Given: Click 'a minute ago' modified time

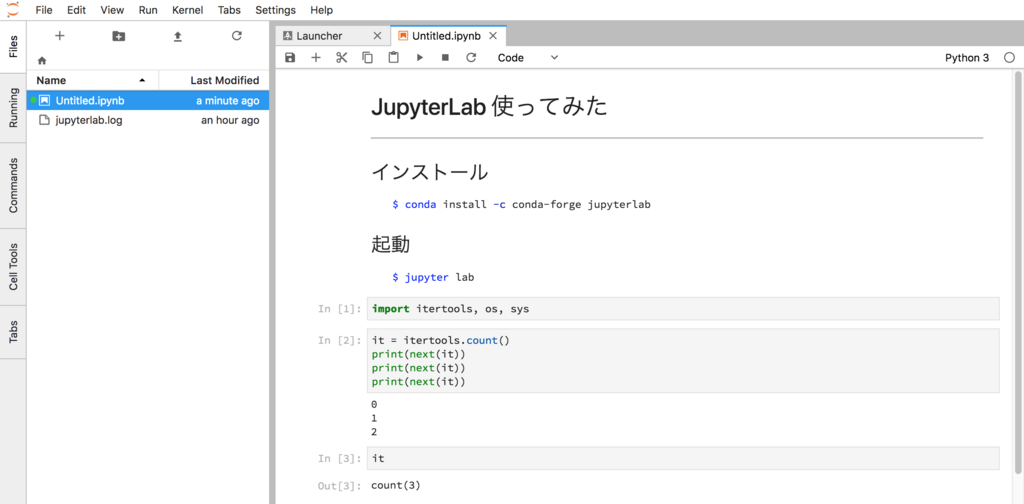Looking at the screenshot, I should click(227, 101).
